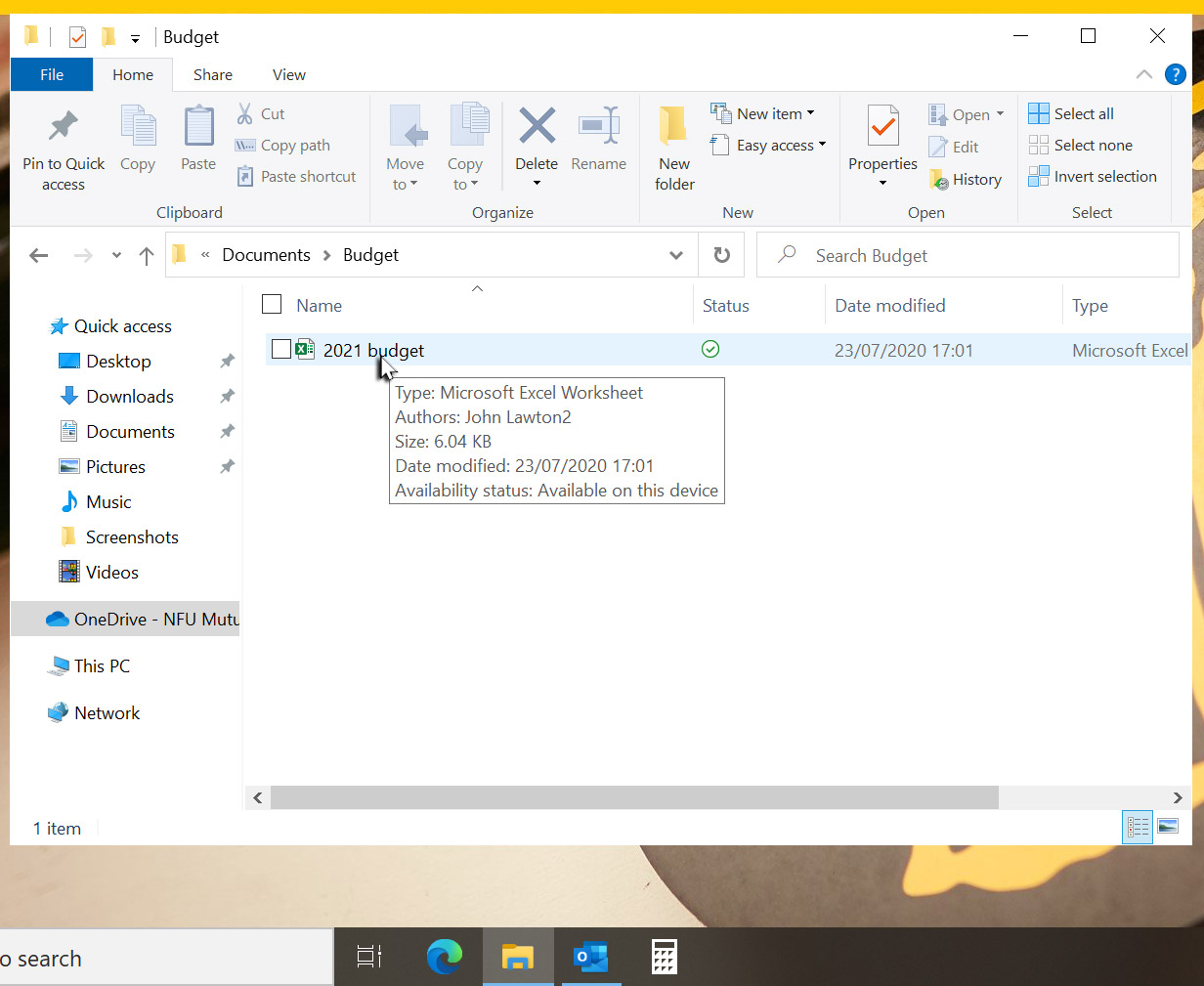Toggle the select-all checkbox in Name header
The image size is (1204, 986).
pos(272,305)
